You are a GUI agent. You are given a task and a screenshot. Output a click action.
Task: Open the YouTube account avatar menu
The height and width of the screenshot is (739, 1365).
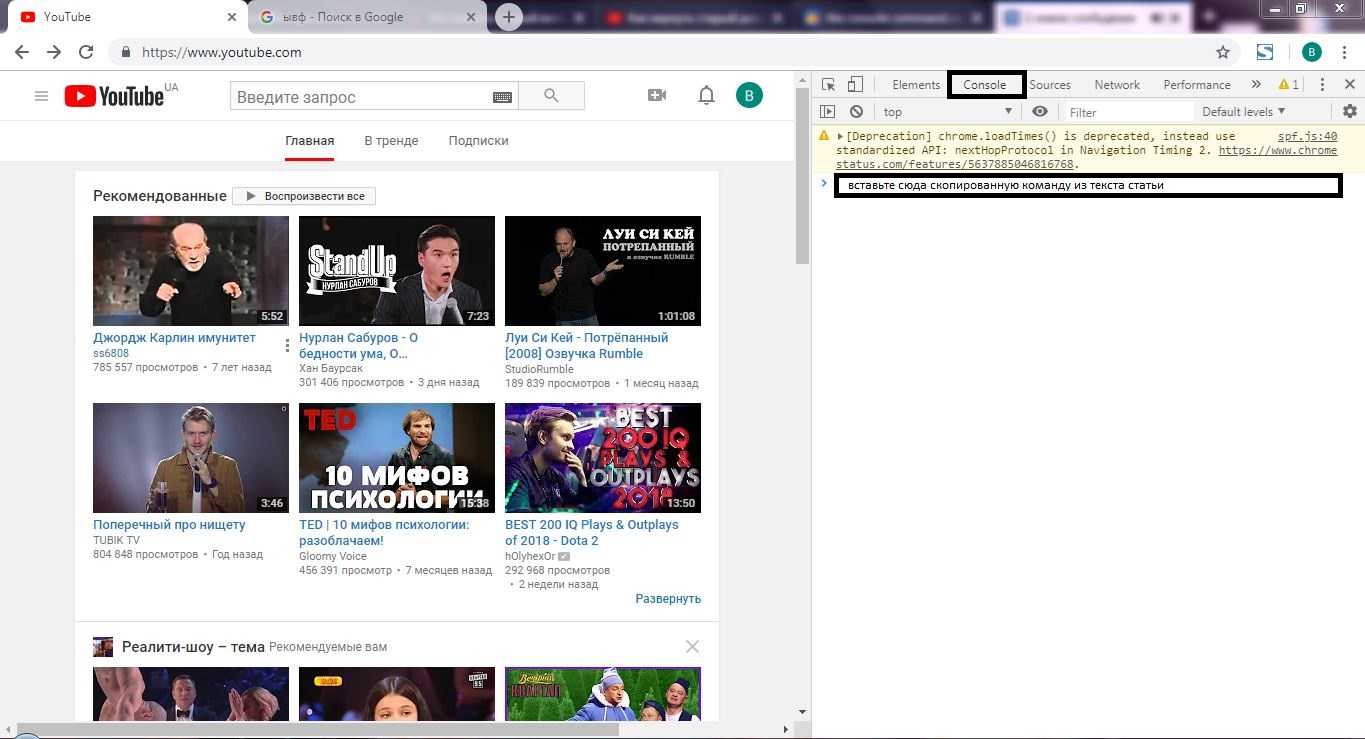[x=749, y=95]
